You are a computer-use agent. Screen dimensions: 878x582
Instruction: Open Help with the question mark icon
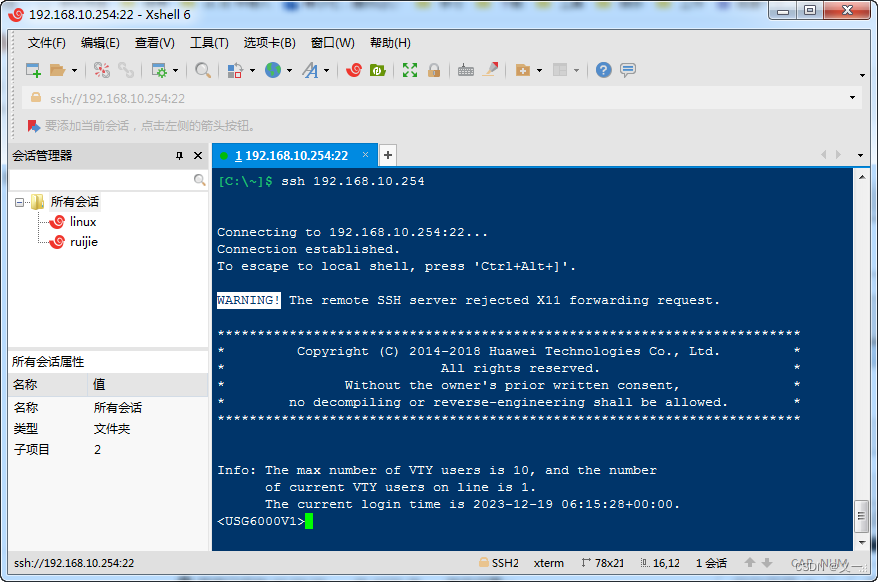click(x=604, y=70)
